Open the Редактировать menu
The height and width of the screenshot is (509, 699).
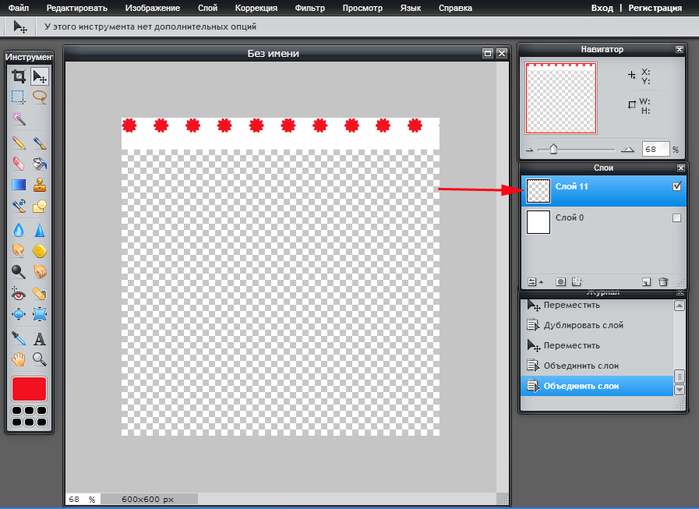(x=77, y=8)
